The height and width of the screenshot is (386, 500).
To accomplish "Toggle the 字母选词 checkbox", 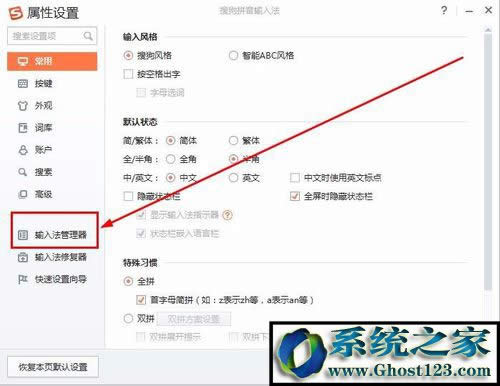I will [x=141, y=92].
